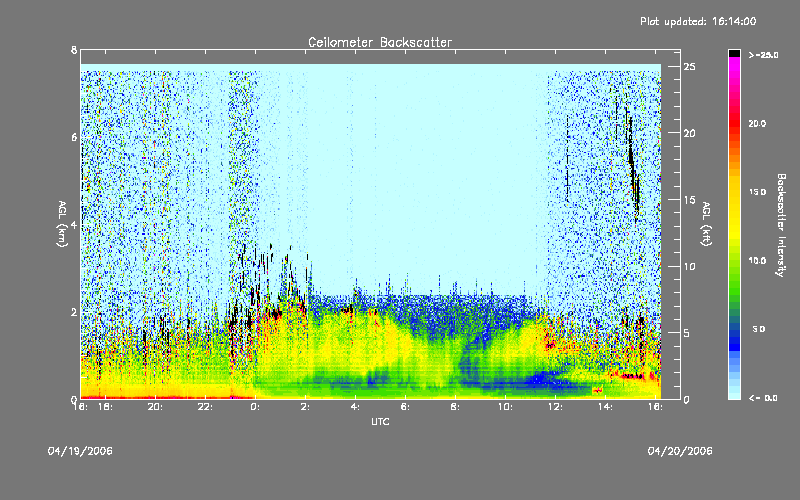This screenshot has width=800, height=500.
Task: Click the '0:' midnight time tick label
Action: tap(255, 407)
